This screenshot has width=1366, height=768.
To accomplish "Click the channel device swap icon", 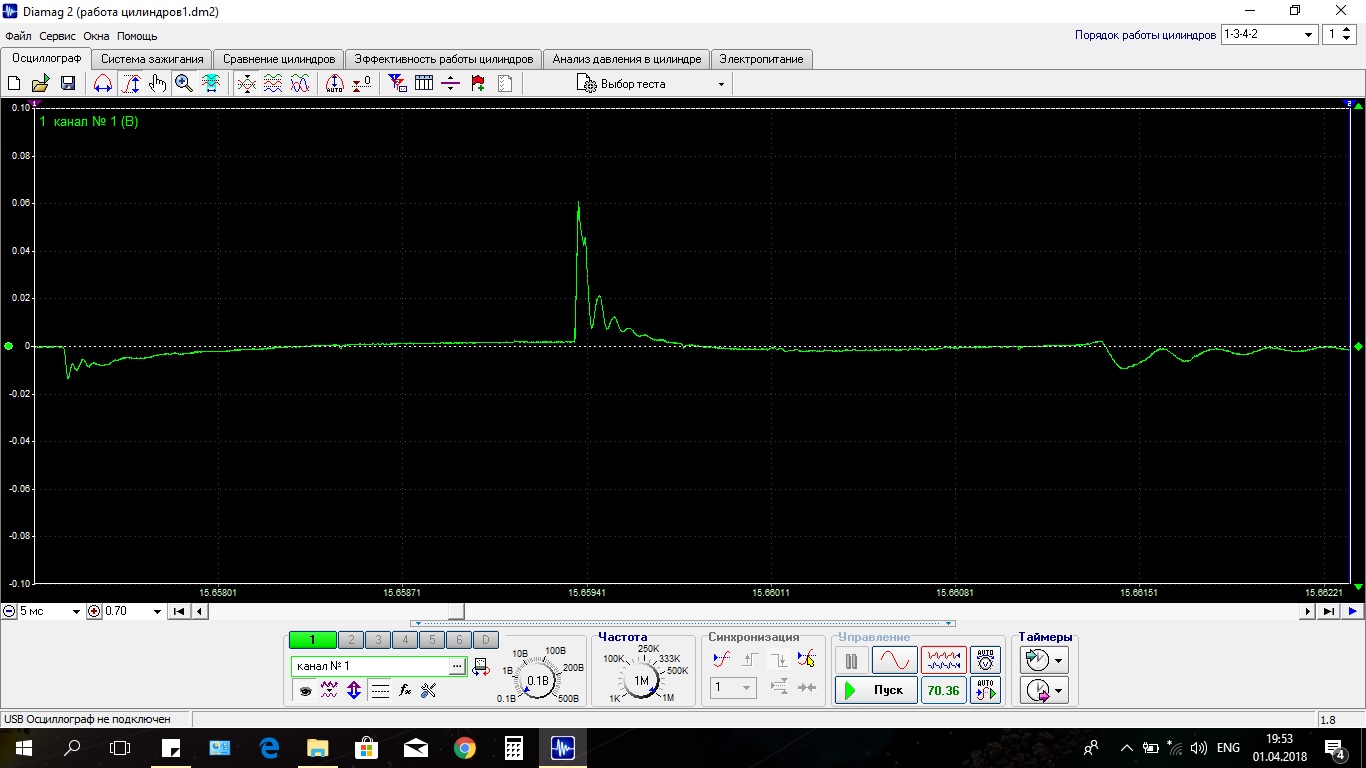I will (x=481, y=666).
